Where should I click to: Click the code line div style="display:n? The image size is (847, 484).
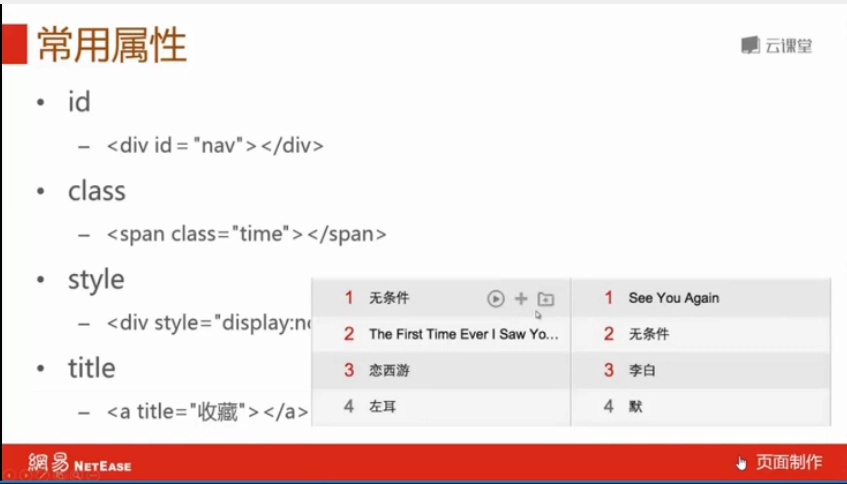[209, 323]
